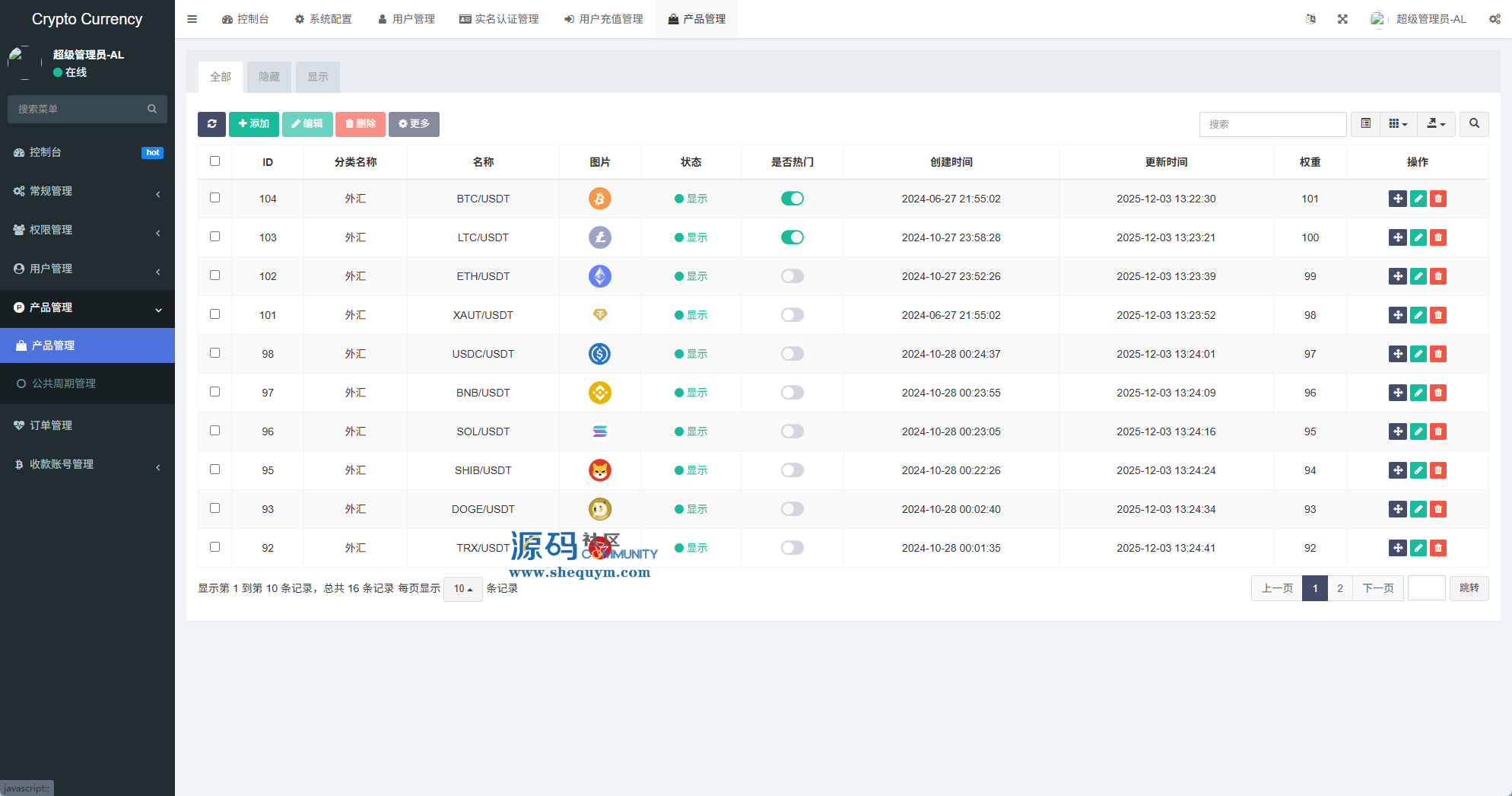Open the export data dropdown

click(x=1436, y=124)
